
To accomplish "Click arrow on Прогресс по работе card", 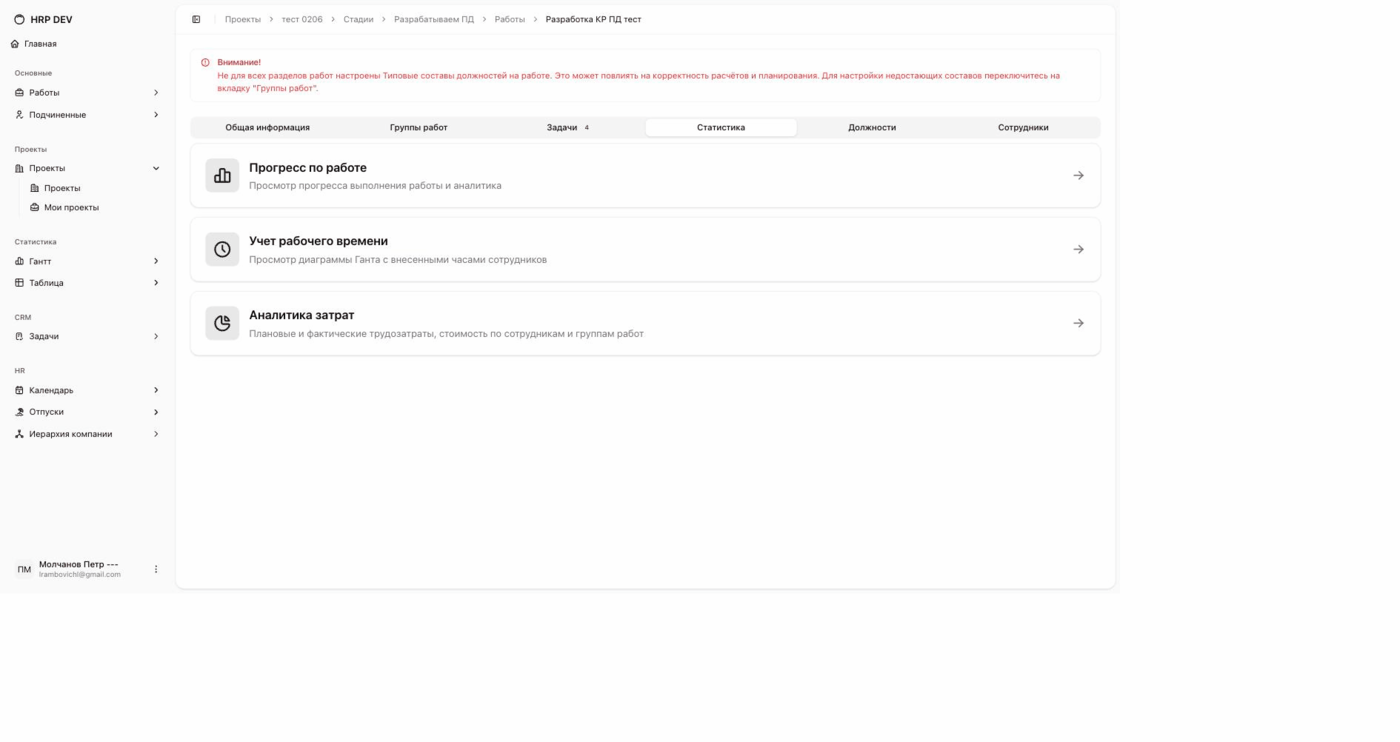I will 1078,175.
